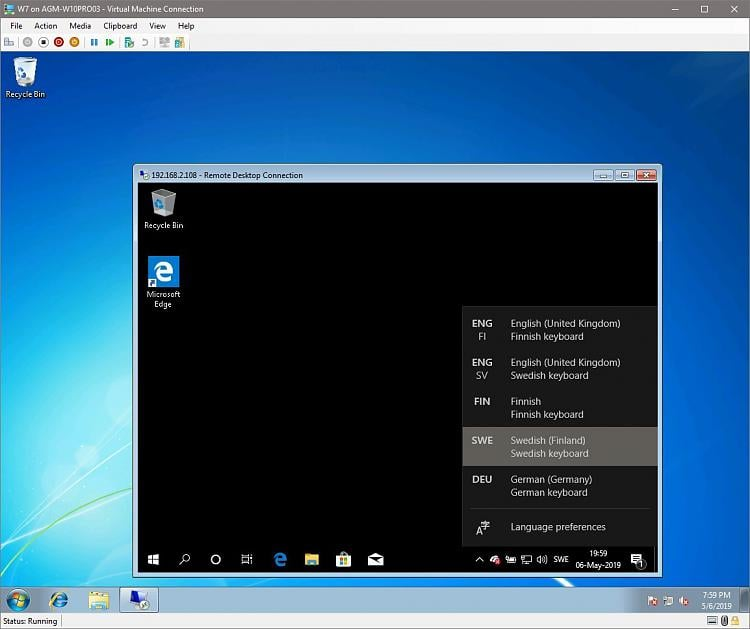Screen dimensions: 750x629
Task: Open volume speaker icon in remote tray
Action: click(542, 559)
